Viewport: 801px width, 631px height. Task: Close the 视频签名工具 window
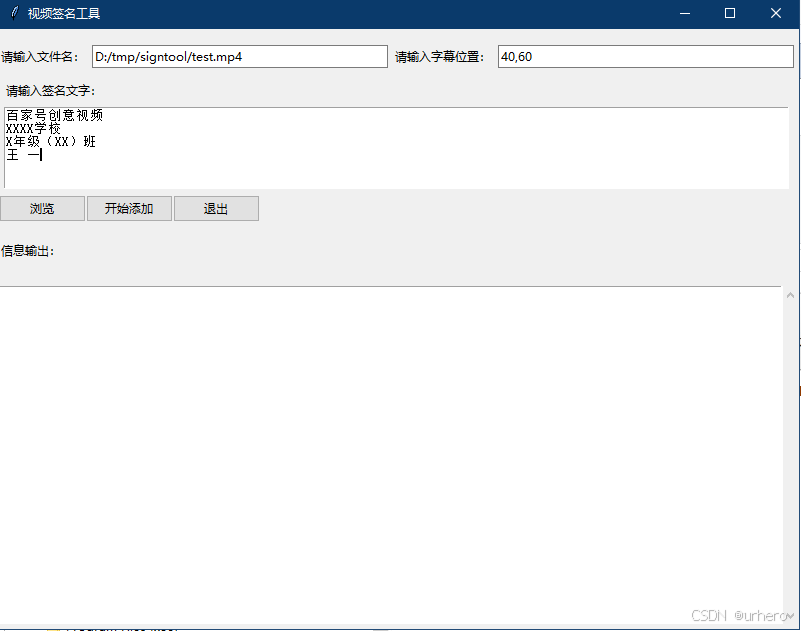pyautogui.click(x=775, y=13)
